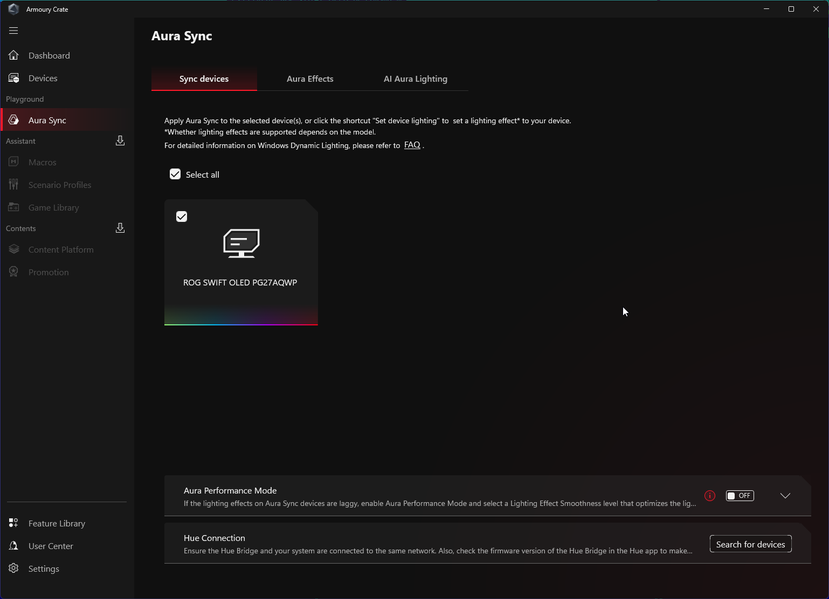Viewport: 829px width, 599px height.
Task: Uncheck the Select all checkbox
Action: (x=175, y=174)
